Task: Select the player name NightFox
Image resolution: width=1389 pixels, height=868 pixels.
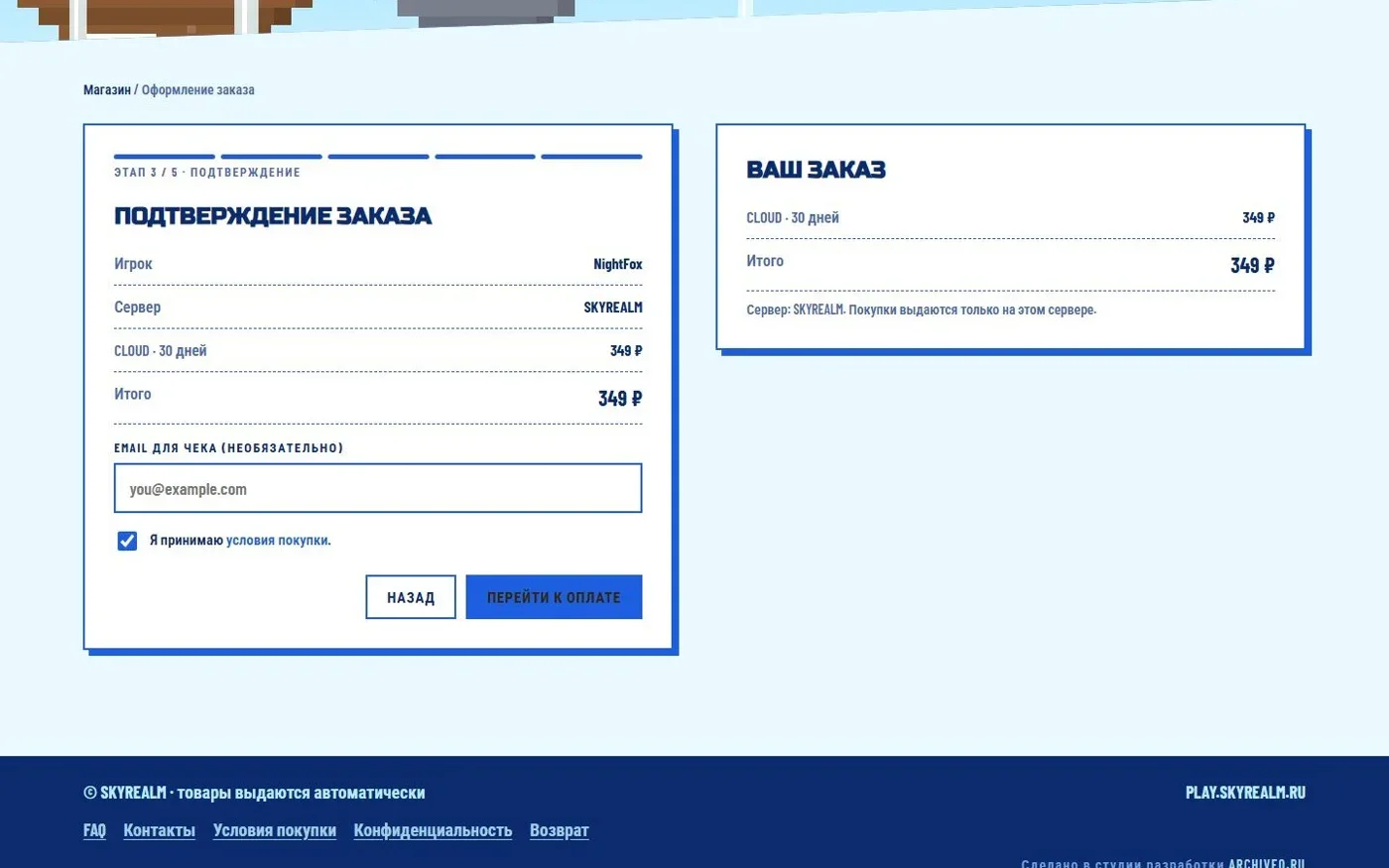Action: click(x=618, y=264)
